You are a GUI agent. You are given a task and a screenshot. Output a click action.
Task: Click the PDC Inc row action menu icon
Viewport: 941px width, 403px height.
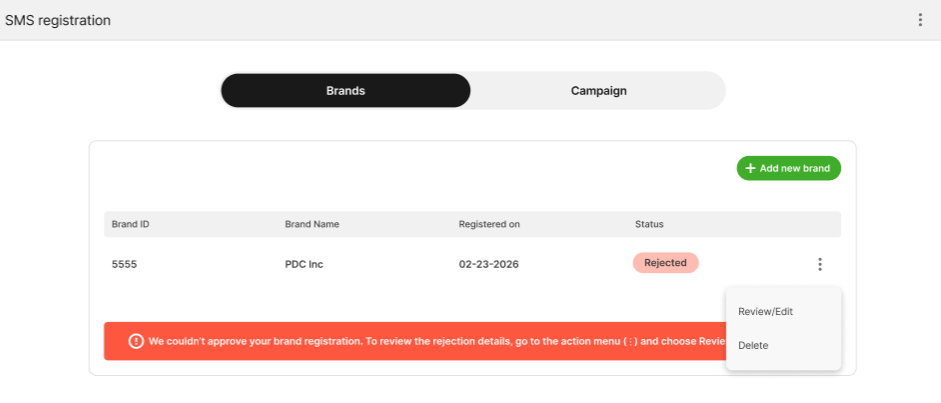820,264
